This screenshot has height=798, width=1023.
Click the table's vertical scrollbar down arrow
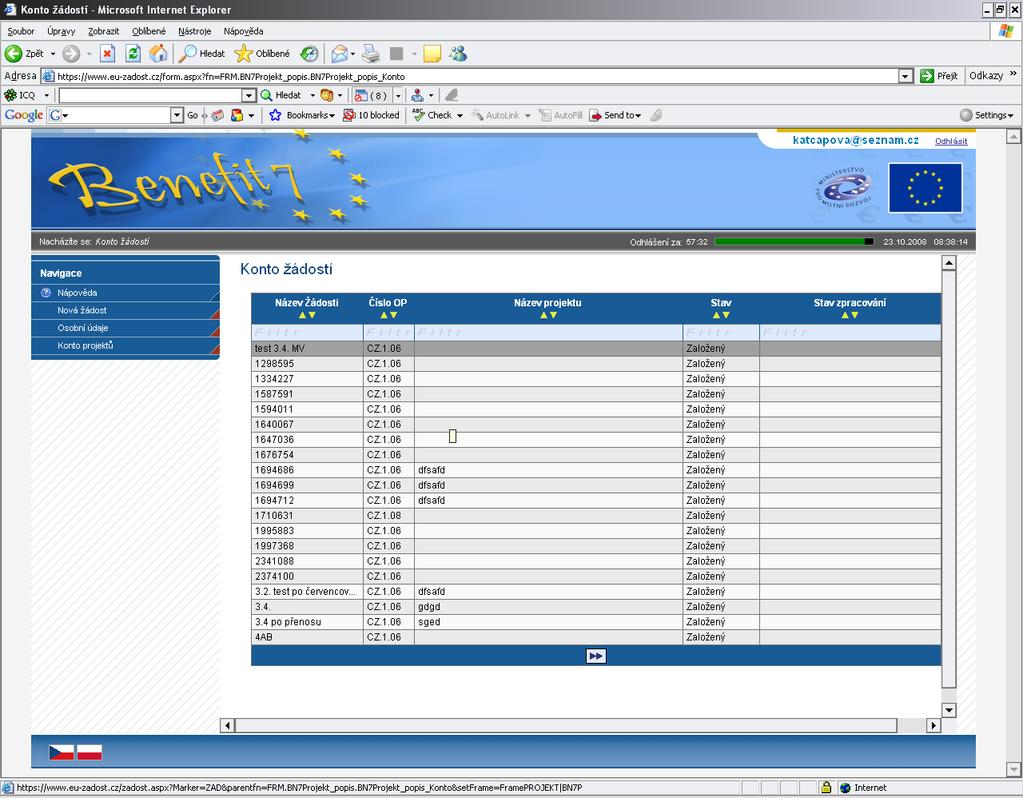click(x=949, y=710)
